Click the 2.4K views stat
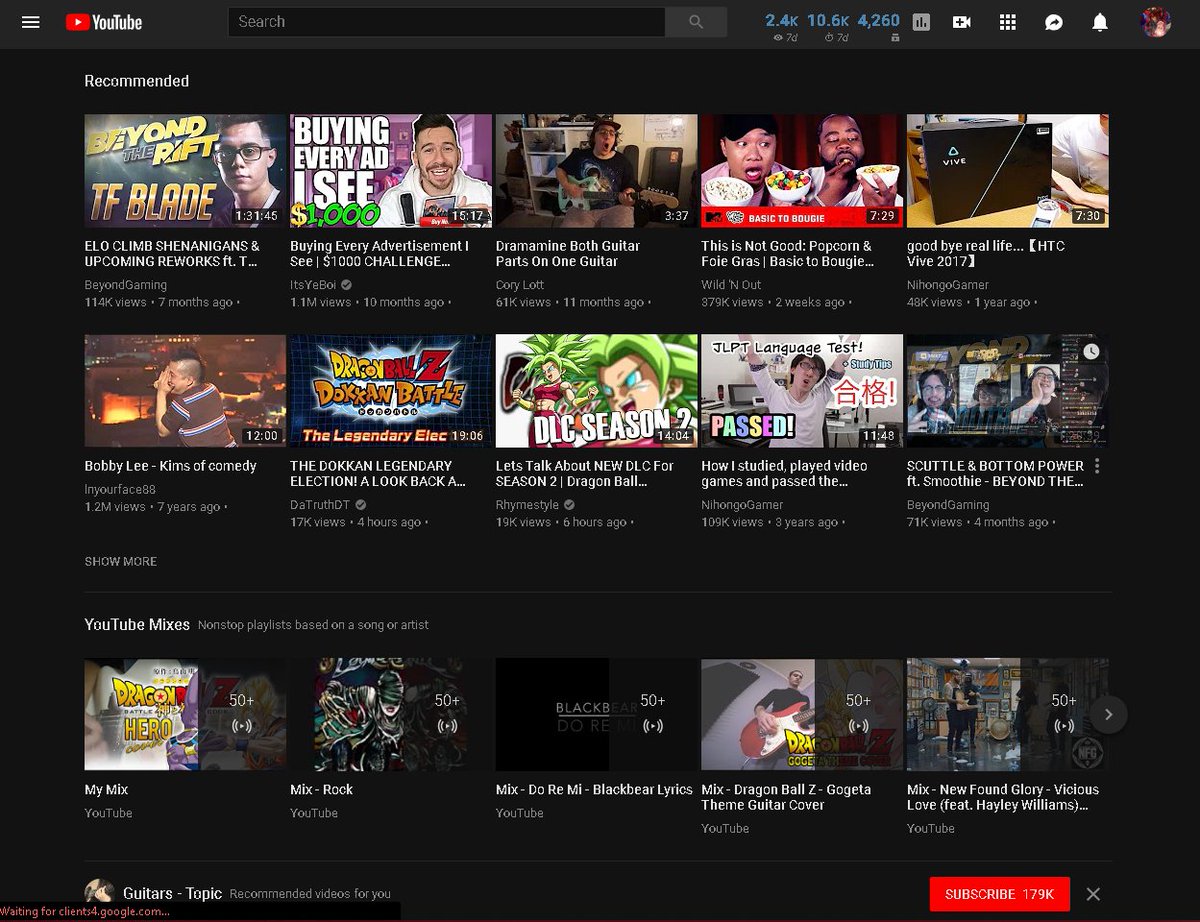This screenshot has height=922, width=1200. [782, 27]
